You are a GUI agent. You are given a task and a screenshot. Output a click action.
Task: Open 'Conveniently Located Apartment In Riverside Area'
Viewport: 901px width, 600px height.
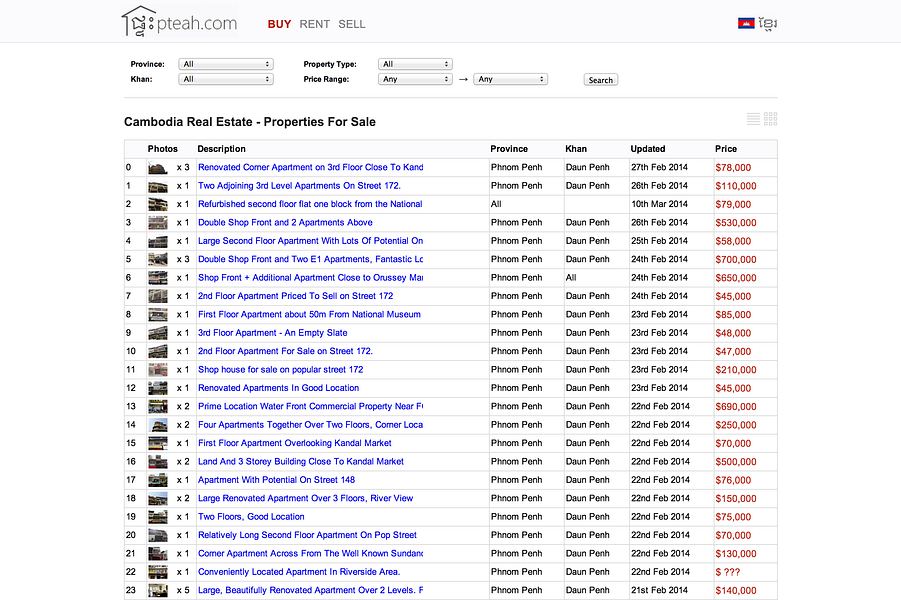[299, 572]
